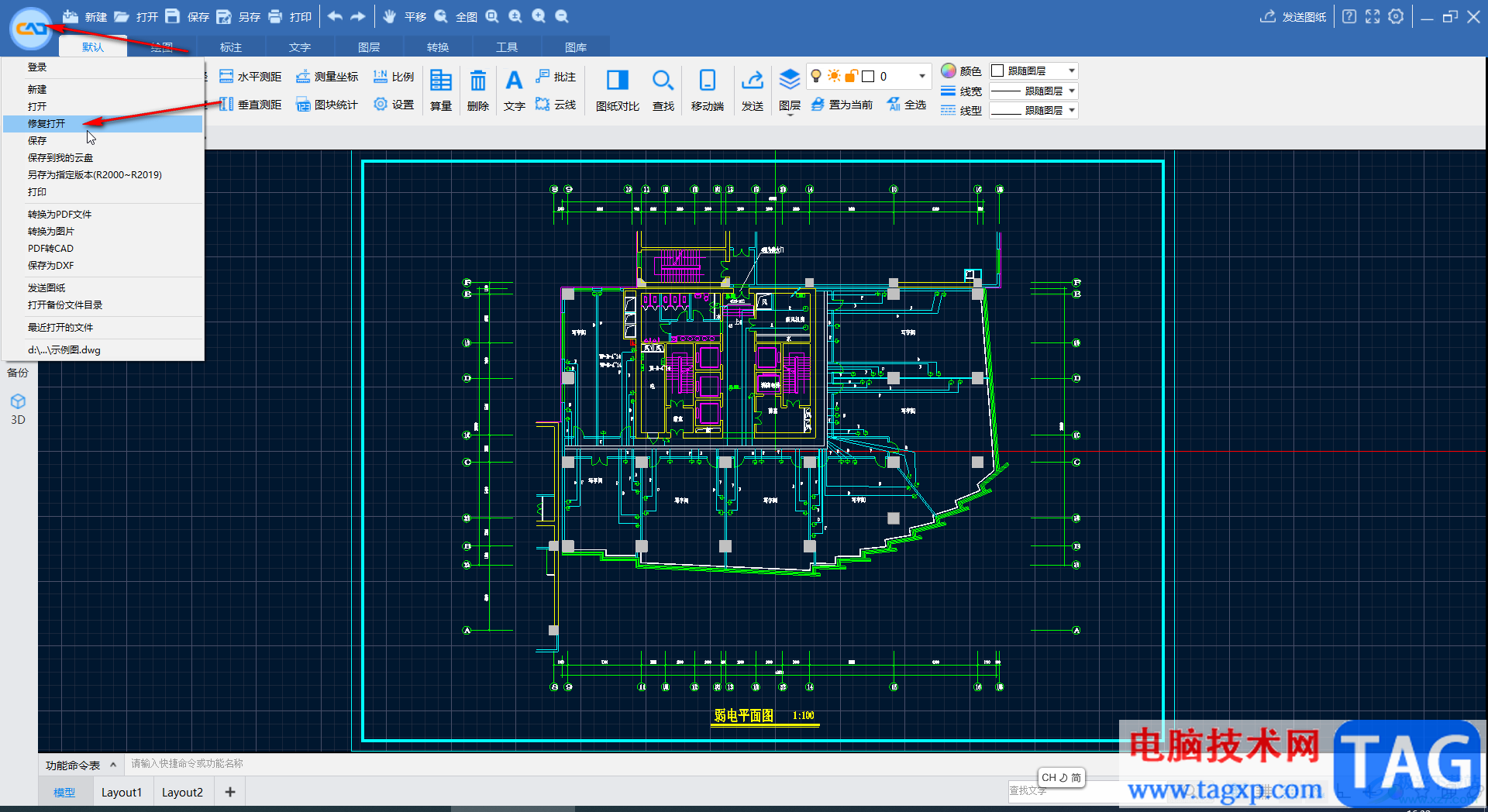This screenshot has height=812, width=1488.
Task: Click the 另存 save-as toolbar icon
Action: 224,16
